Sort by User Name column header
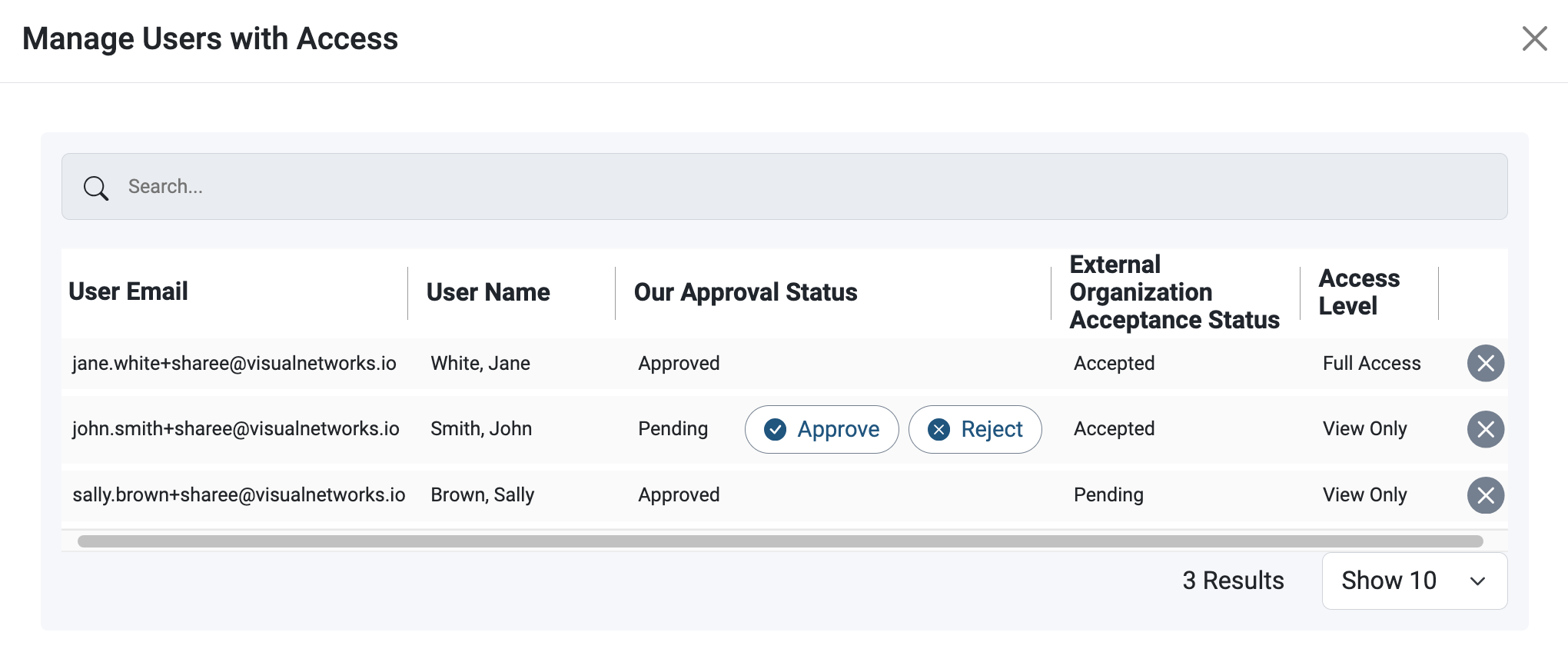The width and height of the screenshot is (1568, 649). click(488, 292)
